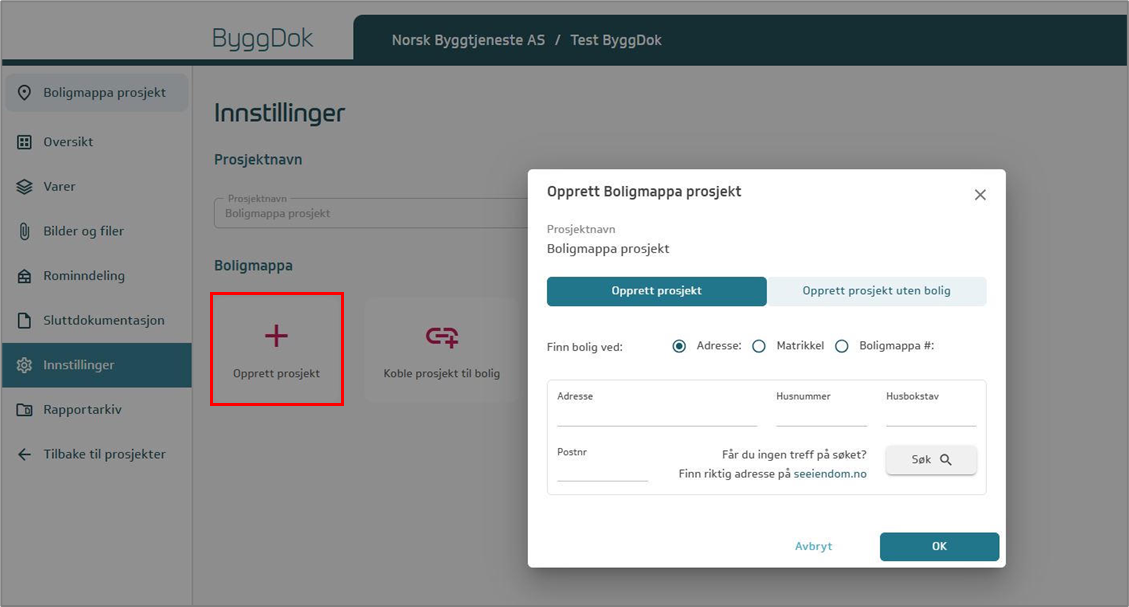The image size is (1129, 607).
Task: Open Sluttdokumentasjon via its document icon
Action: 25,321
